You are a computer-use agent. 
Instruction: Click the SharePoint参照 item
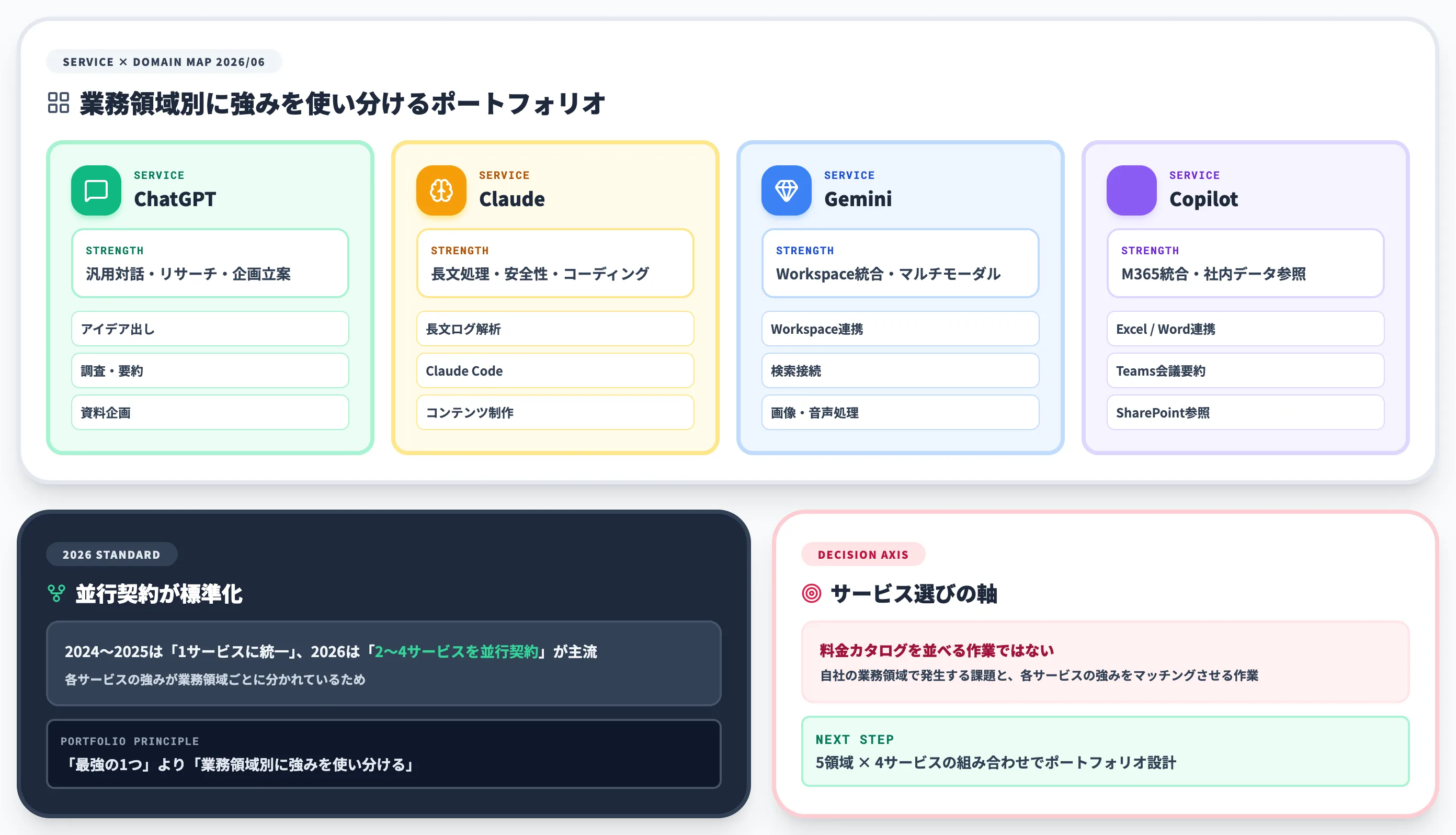click(1245, 412)
